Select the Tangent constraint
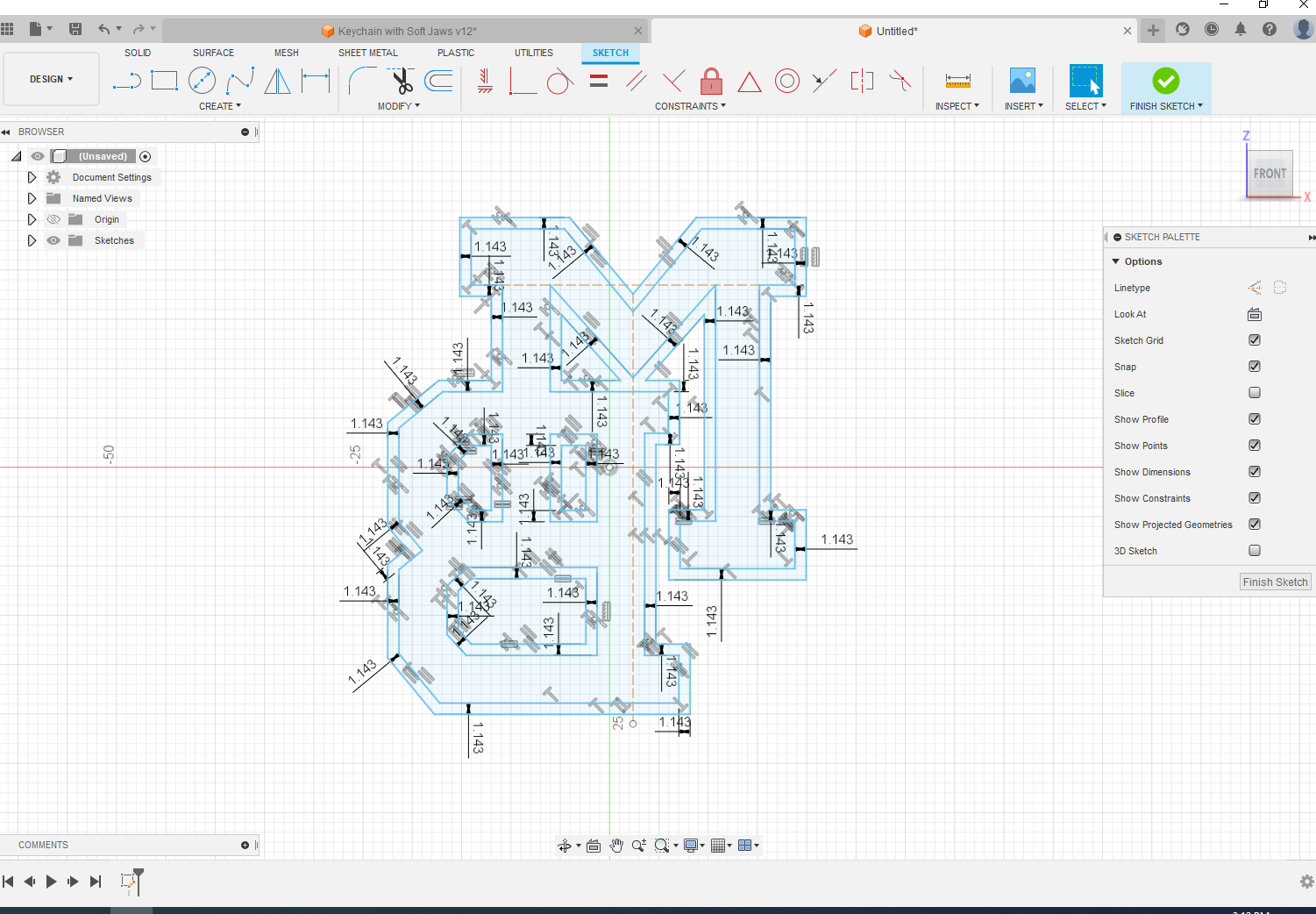This screenshot has height=914, width=1316. 560,81
